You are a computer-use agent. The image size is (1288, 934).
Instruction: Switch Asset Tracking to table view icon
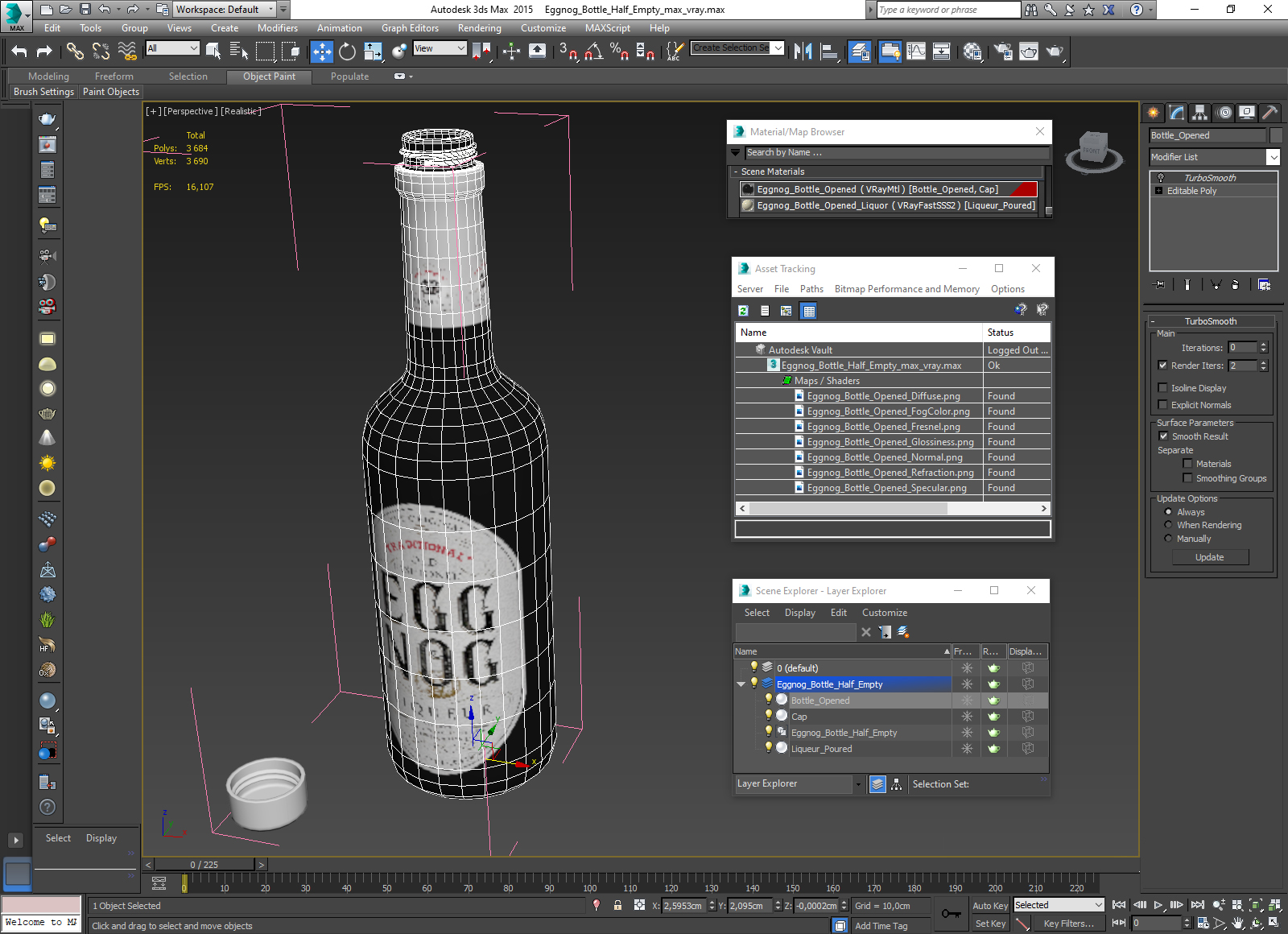point(809,311)
